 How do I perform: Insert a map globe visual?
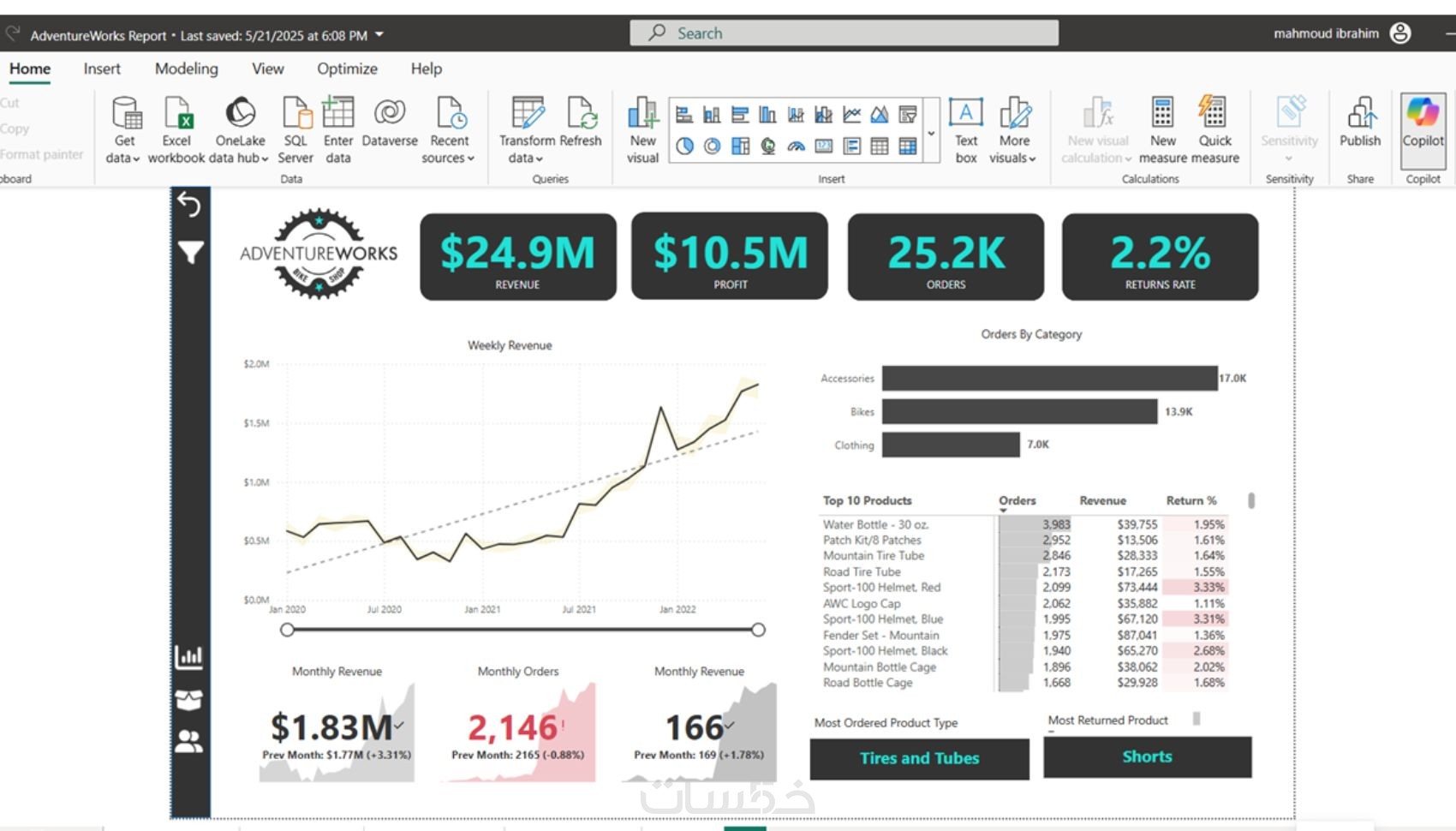(768, 146)
